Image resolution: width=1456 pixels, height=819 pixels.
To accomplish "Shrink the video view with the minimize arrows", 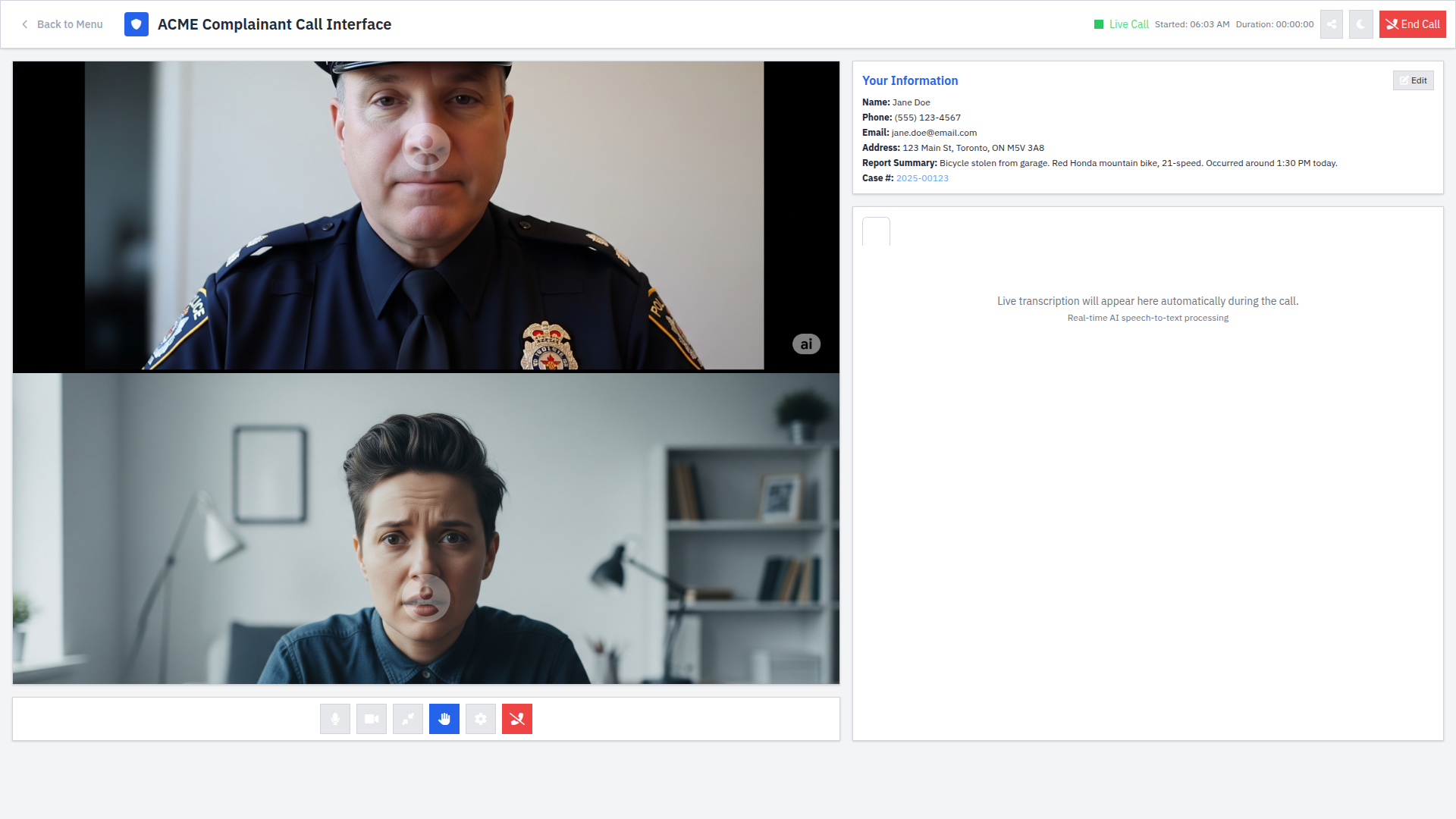I will pyautogui.click(x=408, y=718).
